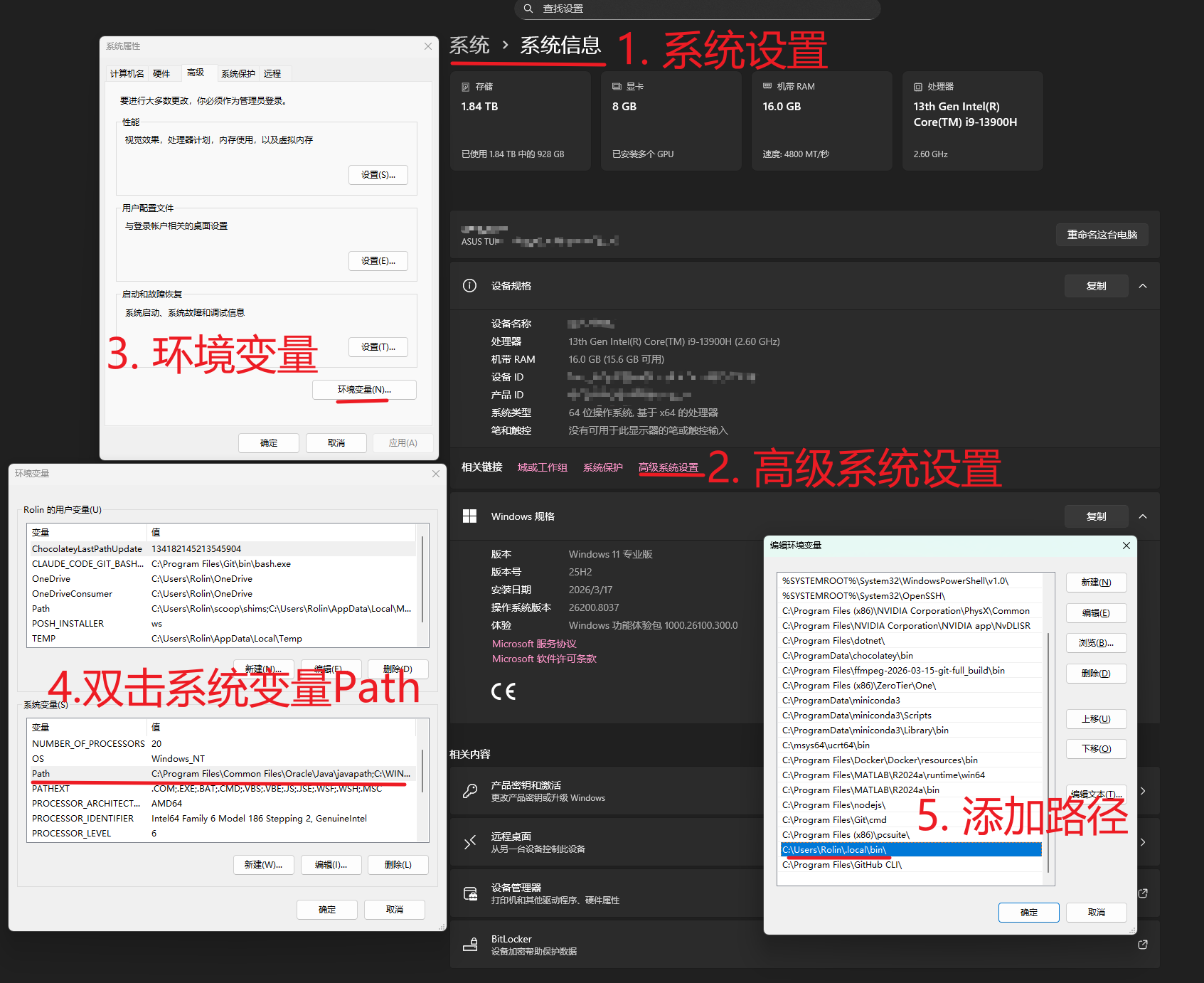This screenshot has width=1204, height=983.
Task: Expand the 远程桌面 row chevron
Action: pos(1143,842)
